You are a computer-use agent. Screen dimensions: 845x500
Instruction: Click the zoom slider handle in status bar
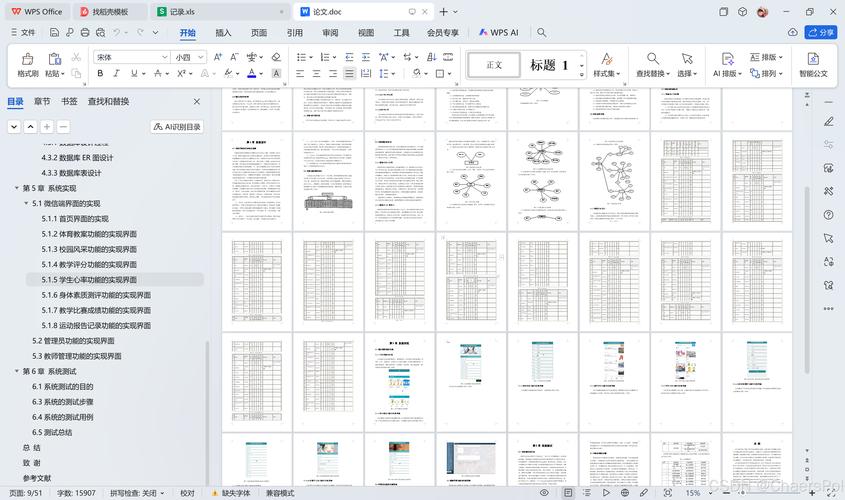click(x=742, y=492)
